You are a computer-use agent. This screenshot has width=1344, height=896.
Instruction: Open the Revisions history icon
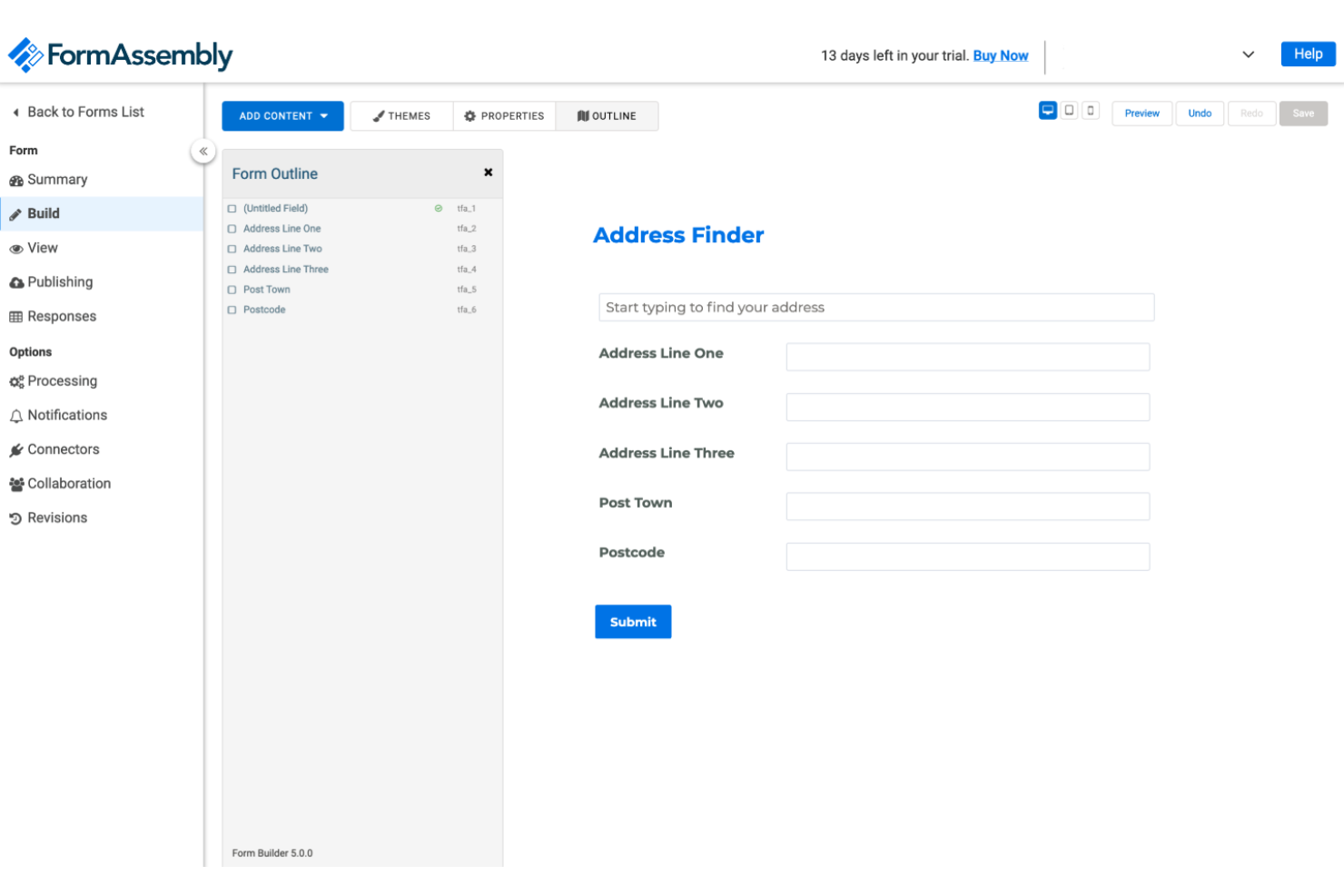pos(16,517)
